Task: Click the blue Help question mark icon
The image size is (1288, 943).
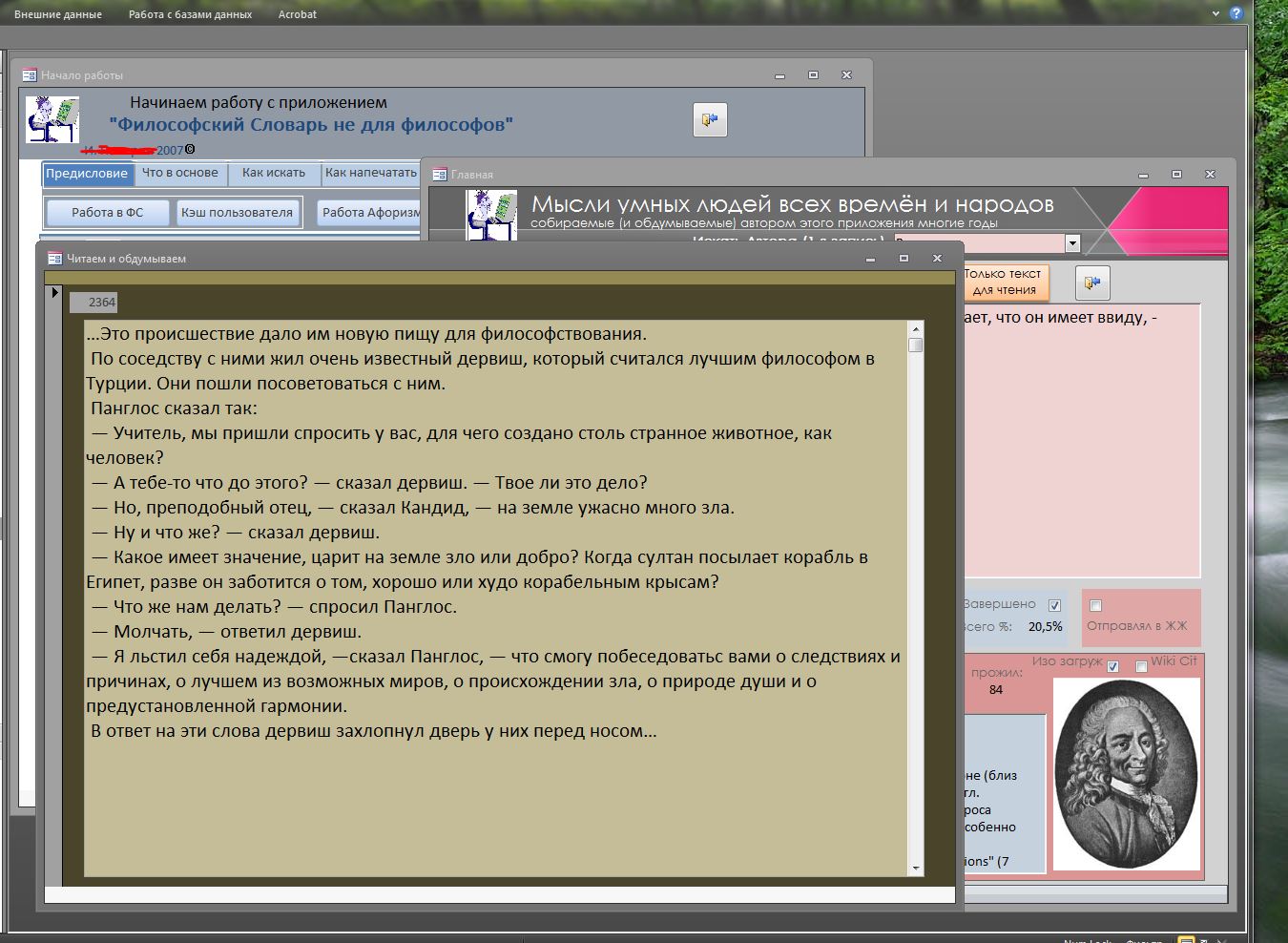Action: 1236,13
